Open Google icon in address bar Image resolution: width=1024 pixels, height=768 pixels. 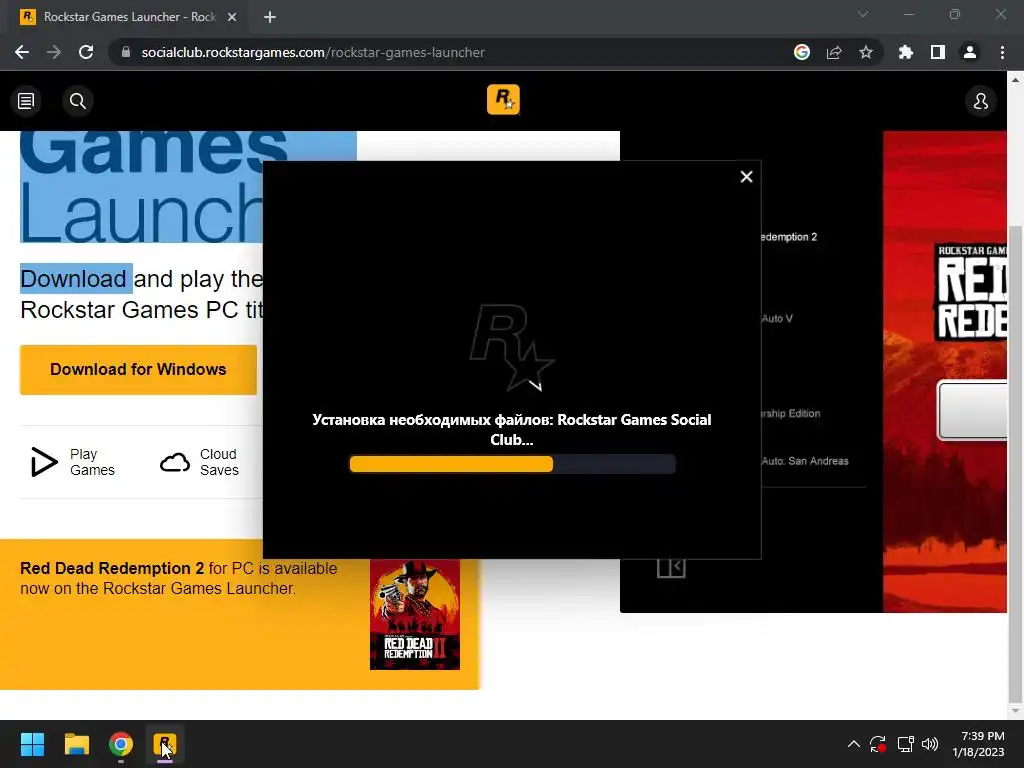point(802,52)
